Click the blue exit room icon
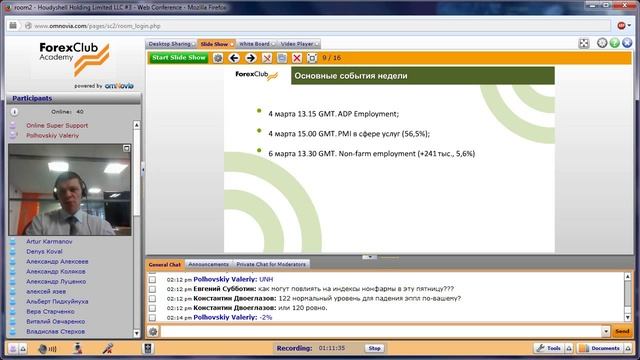Screen dimensions: 640x360 [x=627, y=43]
